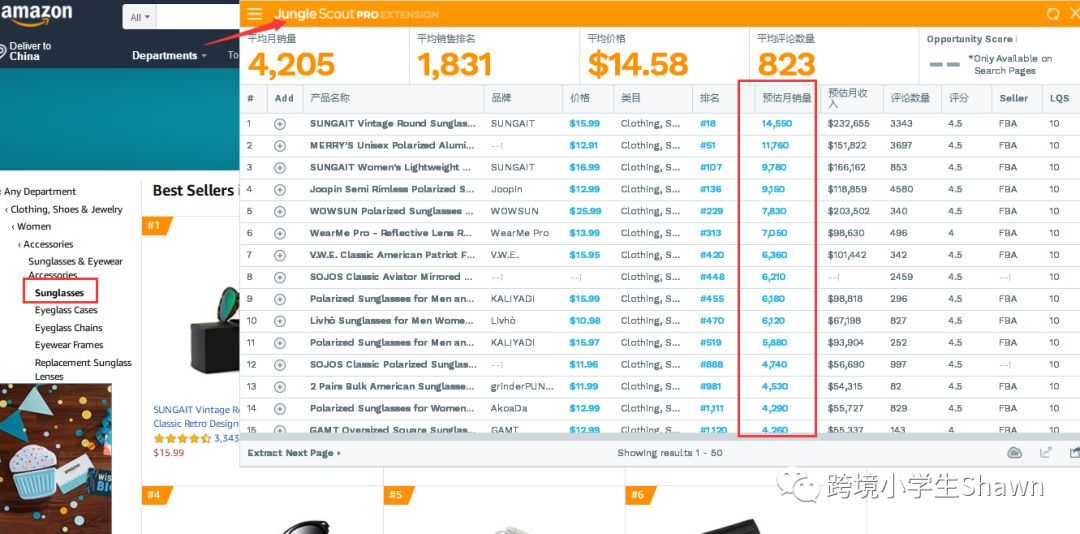1080x534 pixels.
Task: Click rank #1,111 for AkoaDa
Action: (712, 409)
